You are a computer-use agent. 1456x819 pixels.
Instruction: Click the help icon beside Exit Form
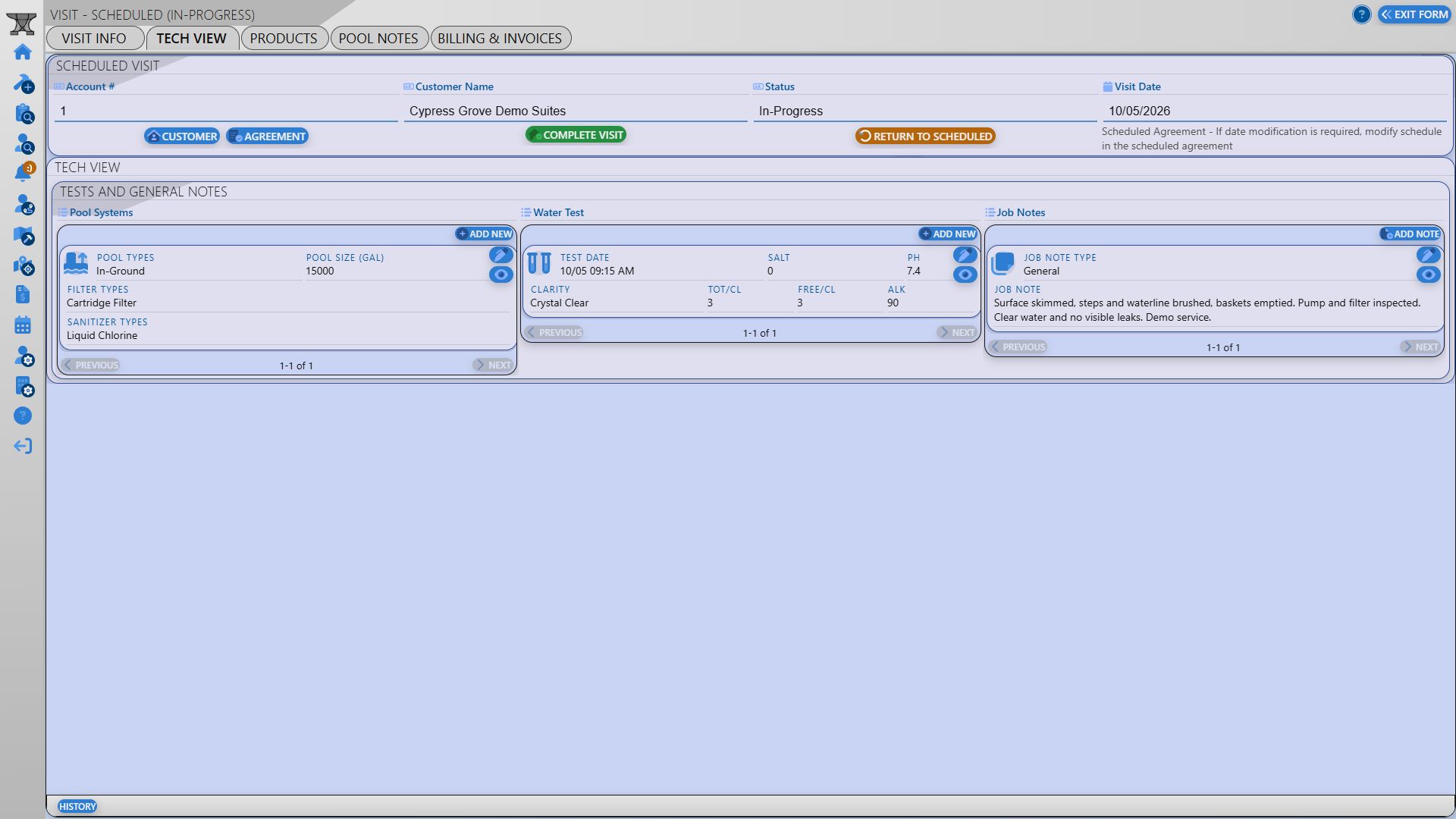tap(1361, 14)
